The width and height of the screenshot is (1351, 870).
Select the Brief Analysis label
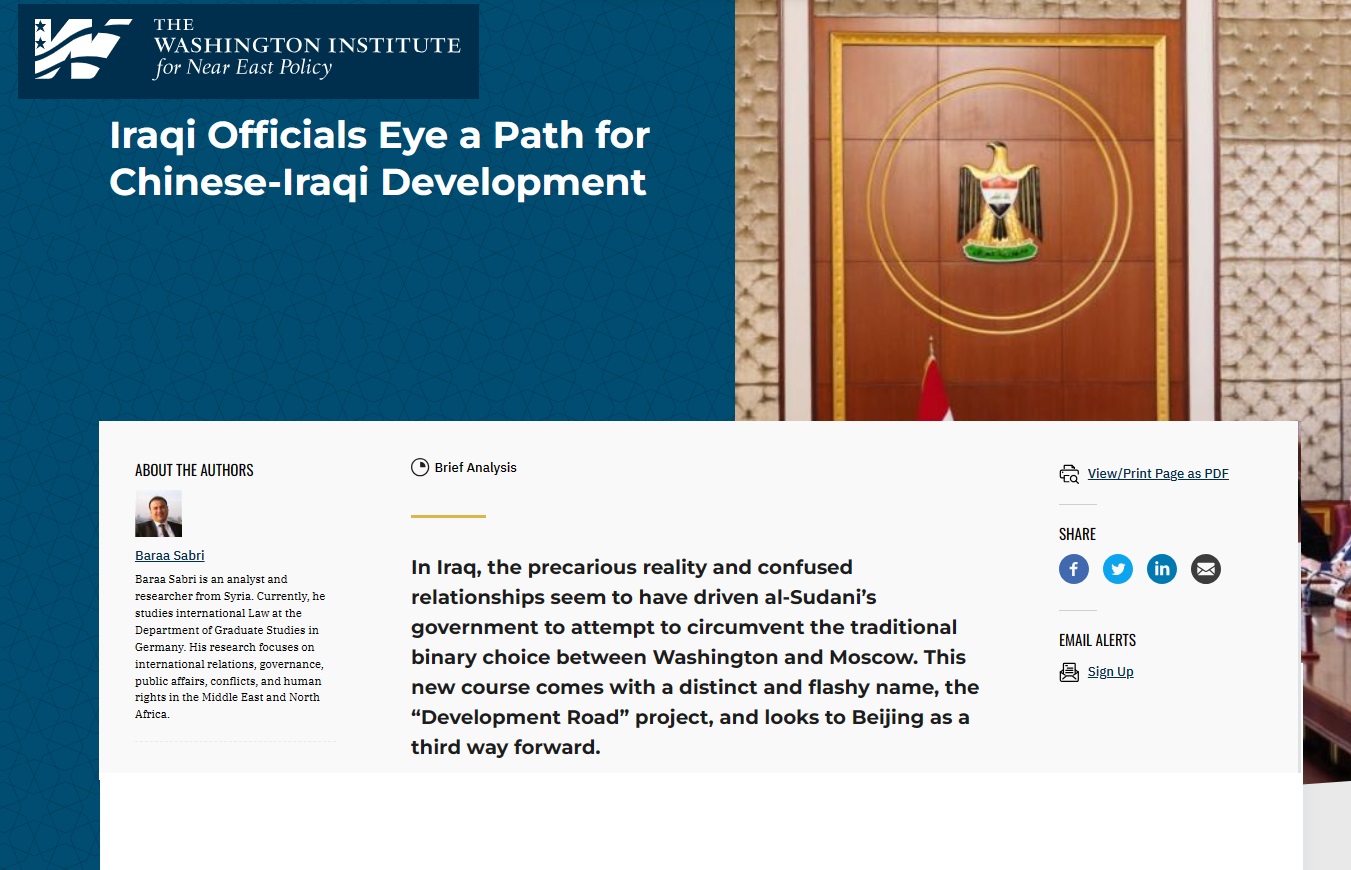tap(475, 467)
